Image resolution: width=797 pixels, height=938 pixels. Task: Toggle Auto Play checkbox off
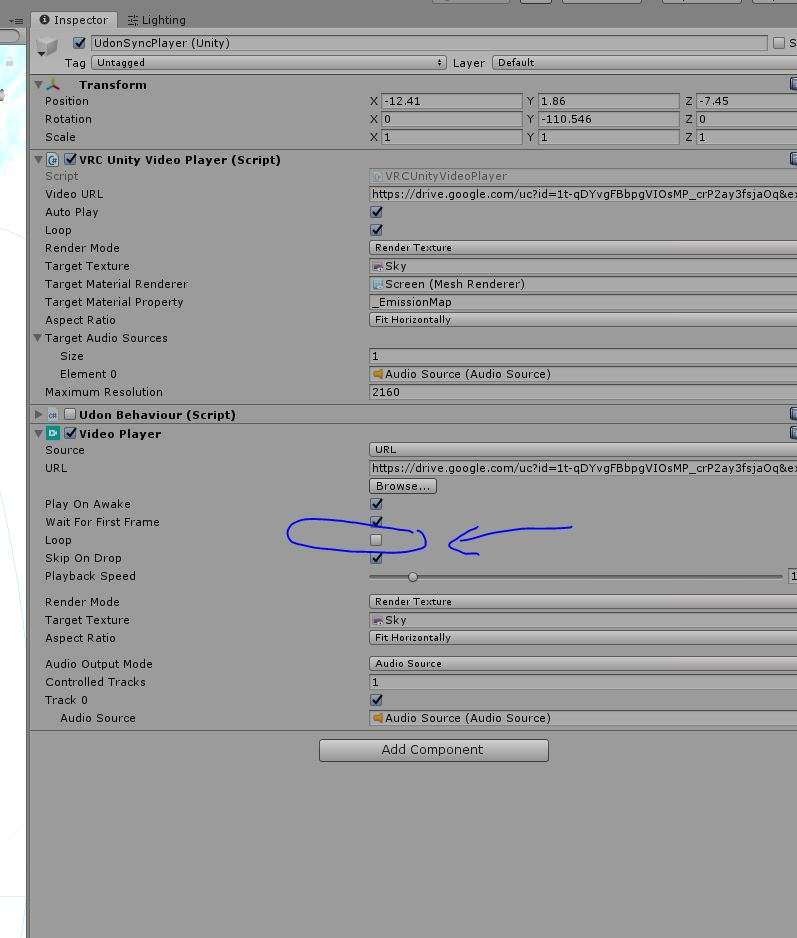[x=376, y=212]
